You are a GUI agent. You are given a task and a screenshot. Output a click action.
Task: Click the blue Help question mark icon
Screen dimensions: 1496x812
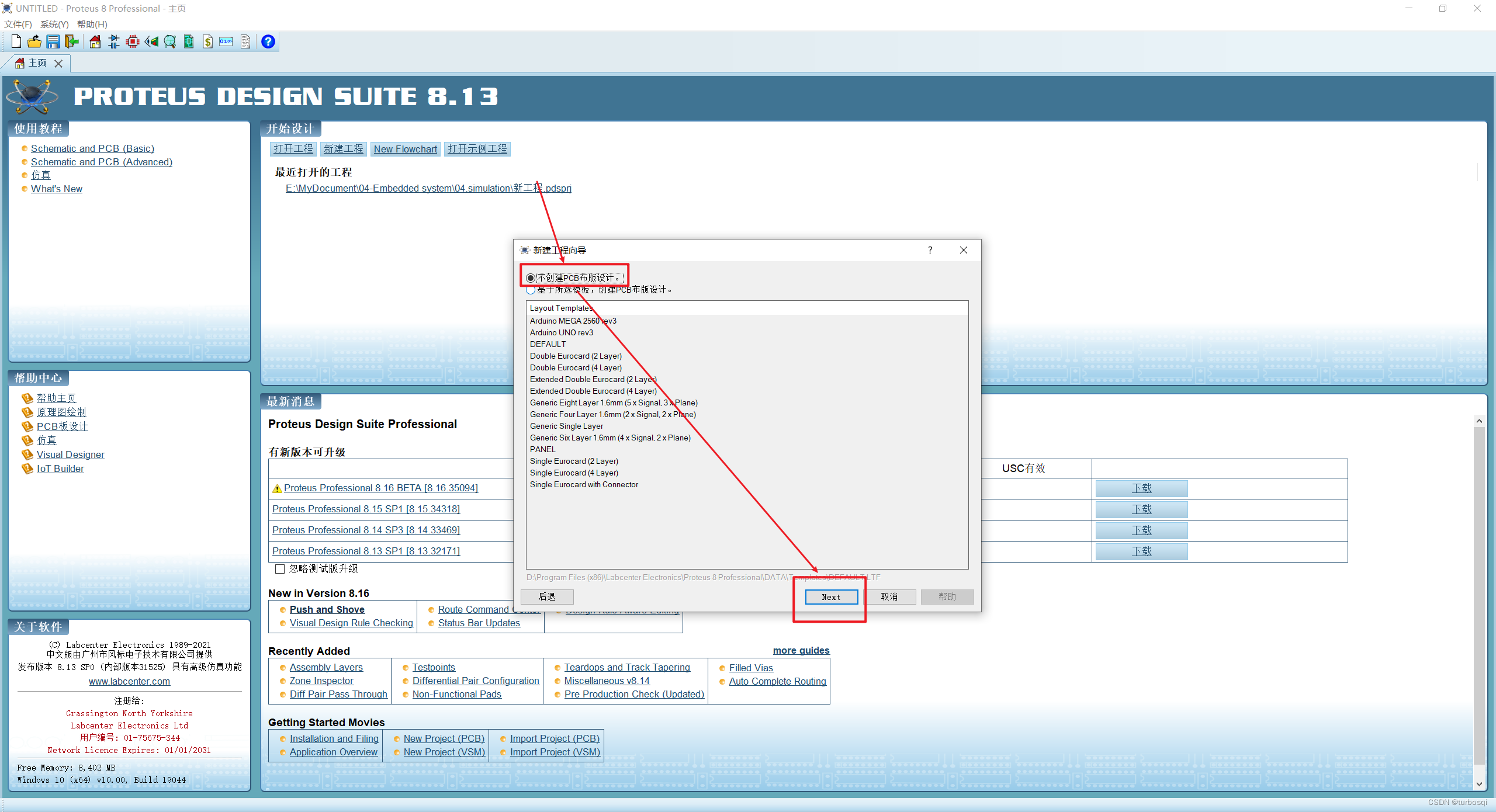[x=268, y=41]
